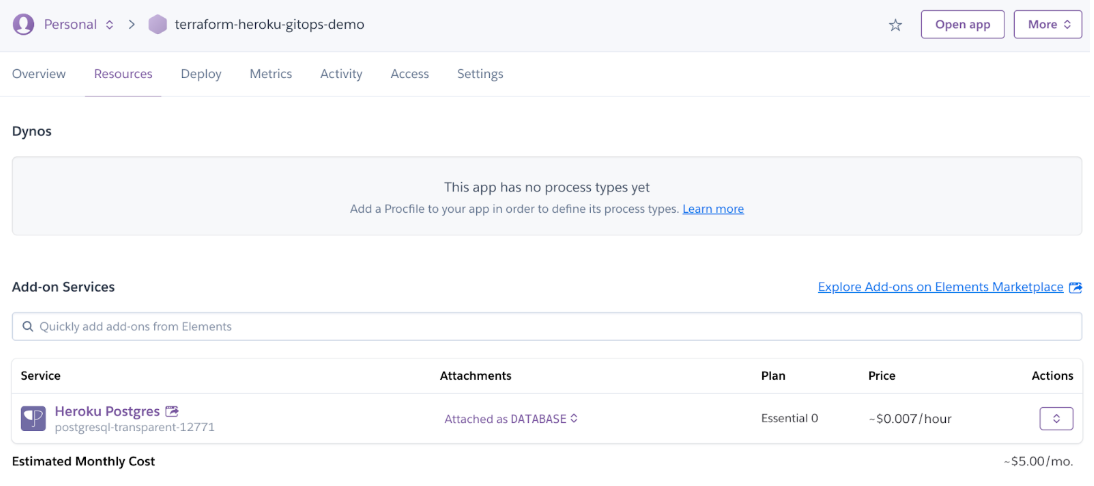
Task: Open the Heroku Postgres add-on link
Action: [x=107, y=411]
